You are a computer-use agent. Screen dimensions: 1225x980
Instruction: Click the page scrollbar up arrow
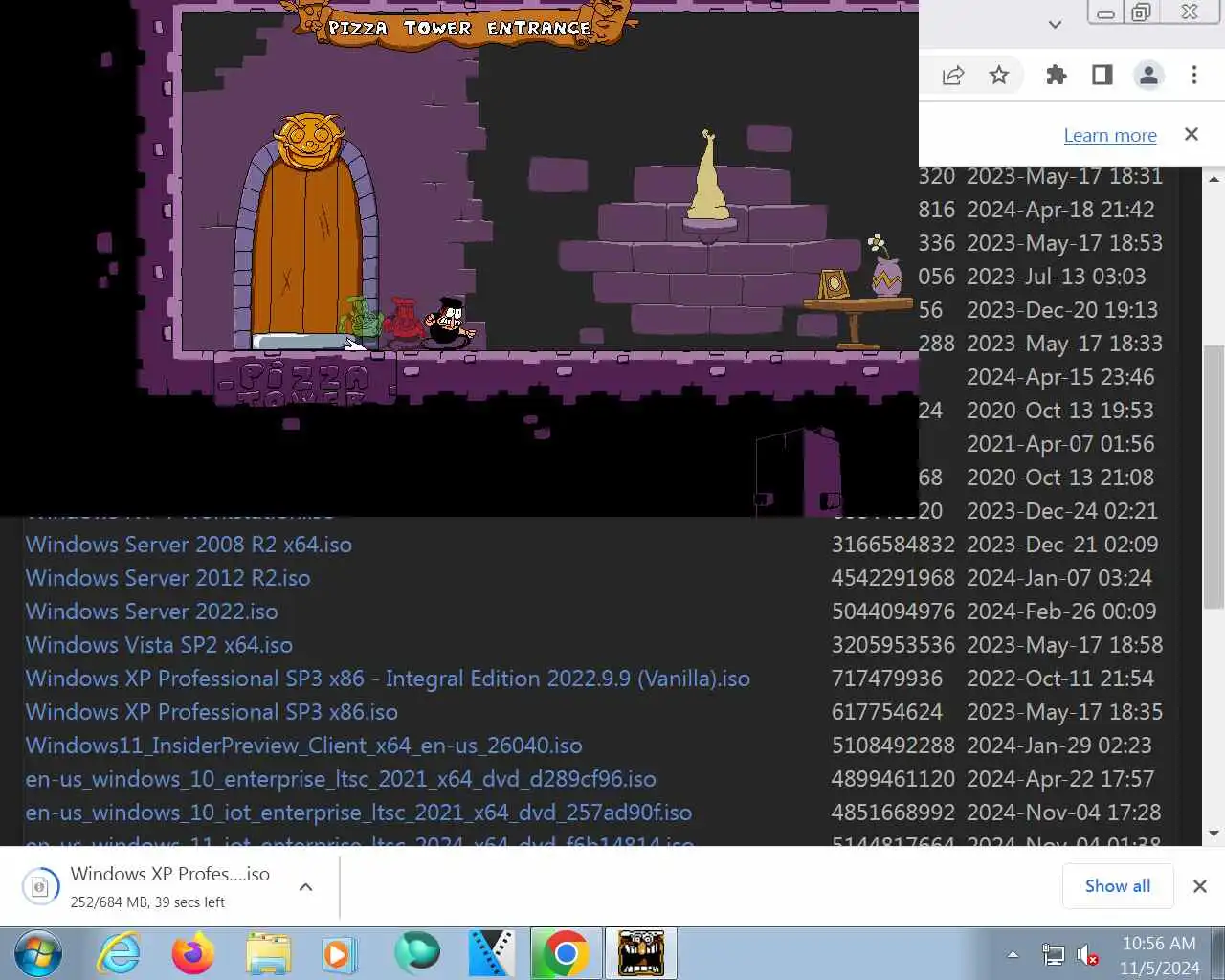(1214, 179)
